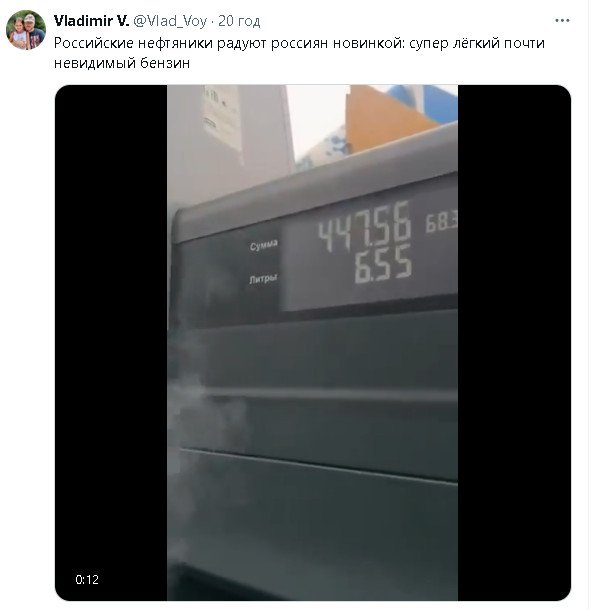Click the 6.55 liters readout in the video
Viewport: 593px width, 610px height.
click(x=383, y=263)
